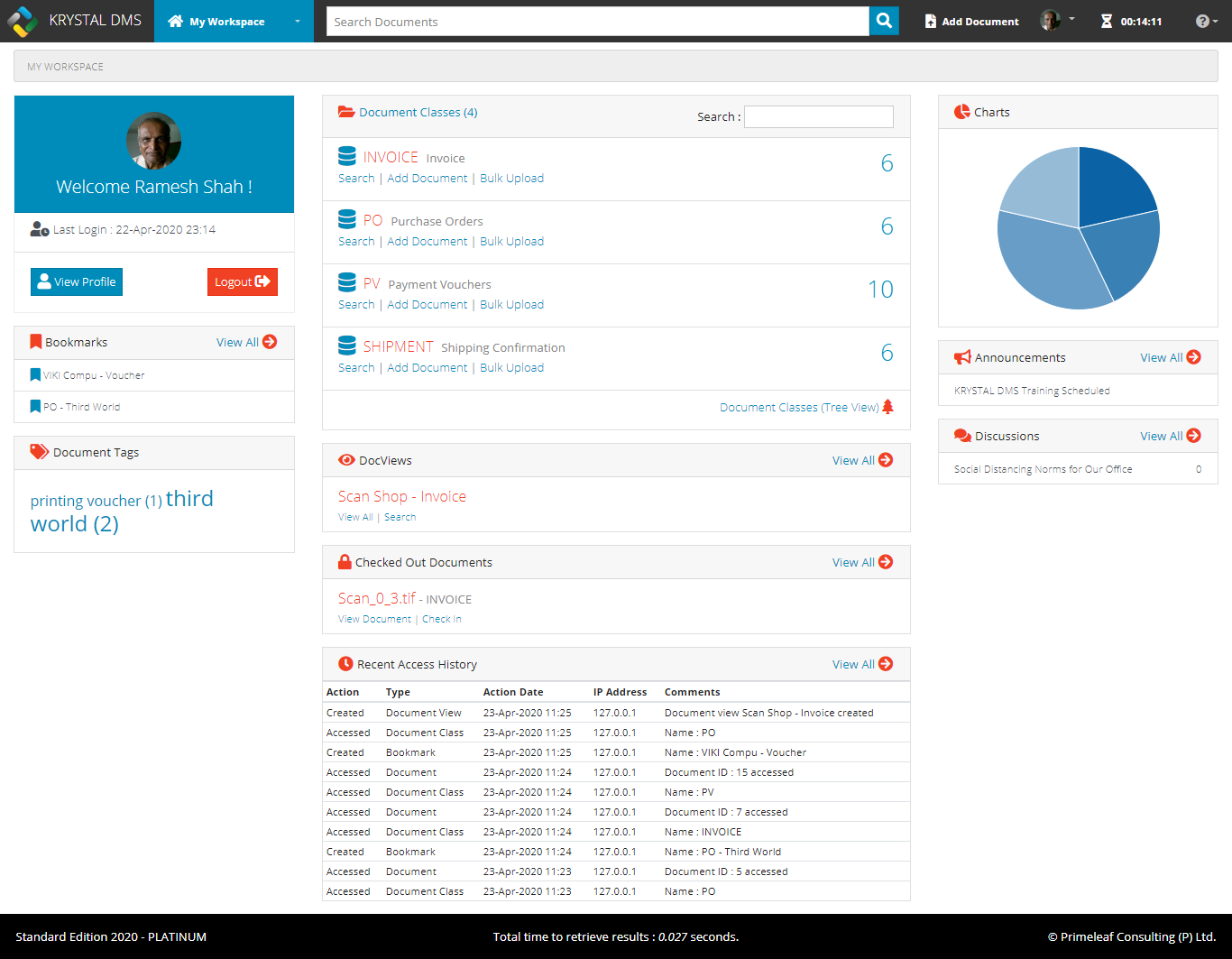Select the My Workspace home menu item
Image resolution: width=1232 pixels, height=959 pixels.
217,22
